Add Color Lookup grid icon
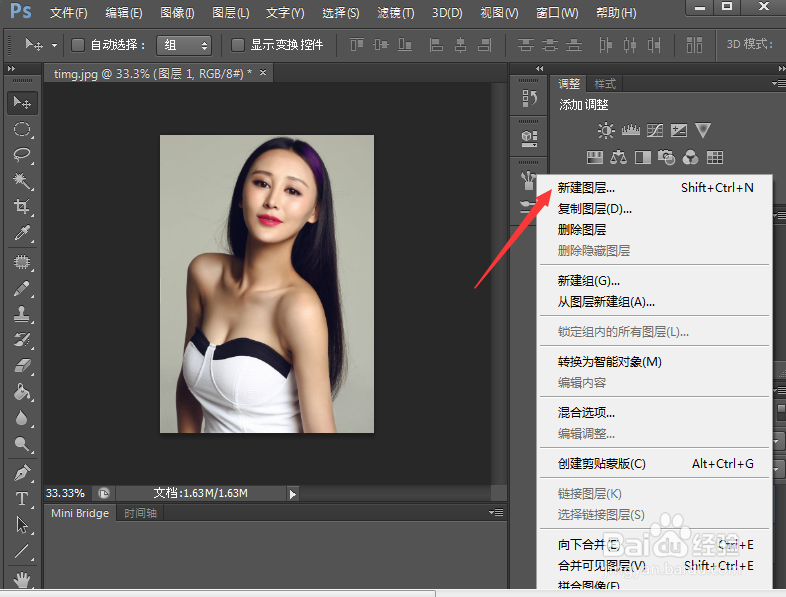This screenshot has width=786, height=597. click(x=715, y=158)
